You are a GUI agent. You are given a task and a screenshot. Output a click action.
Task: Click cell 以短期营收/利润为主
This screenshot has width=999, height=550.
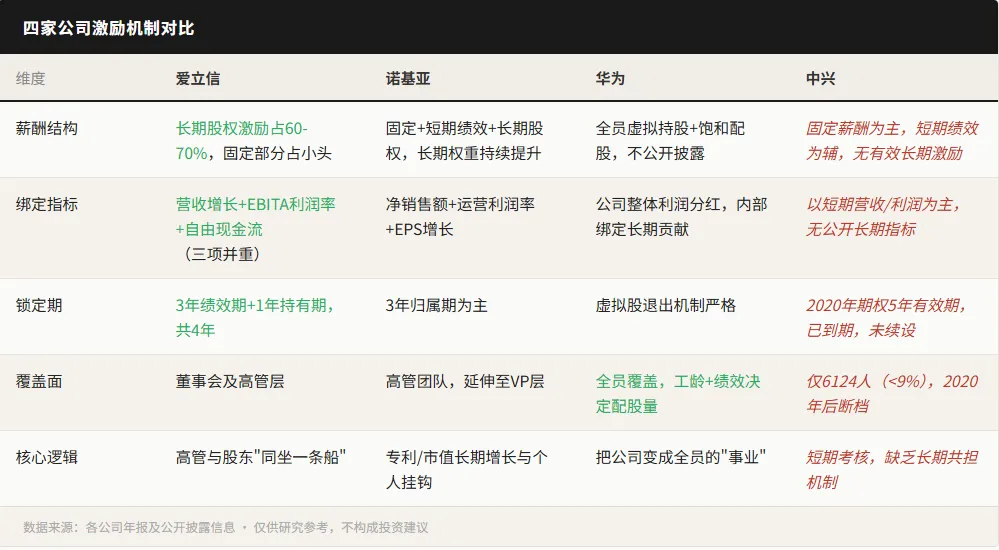point(884,217)
